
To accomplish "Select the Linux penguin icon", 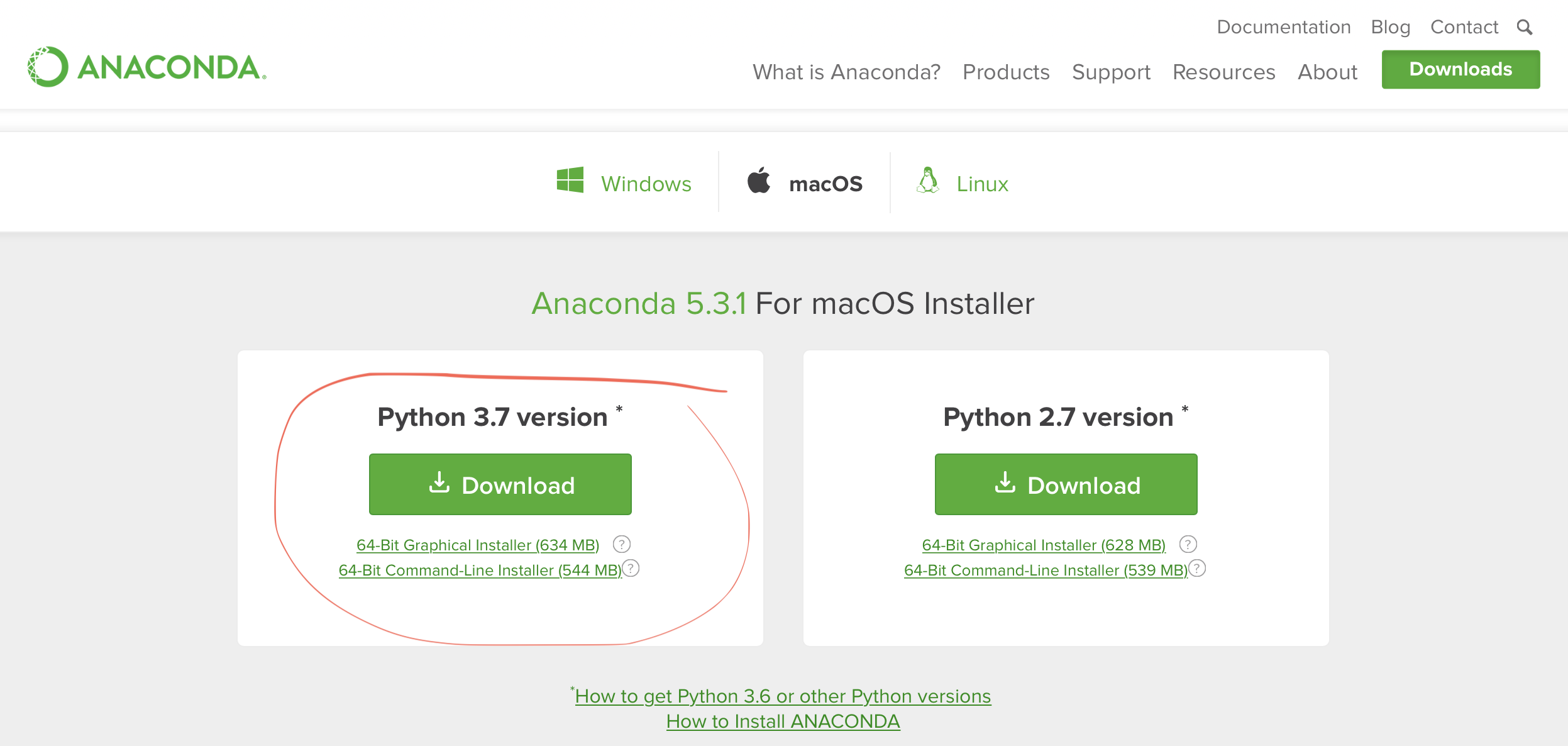I will (928, 181).
